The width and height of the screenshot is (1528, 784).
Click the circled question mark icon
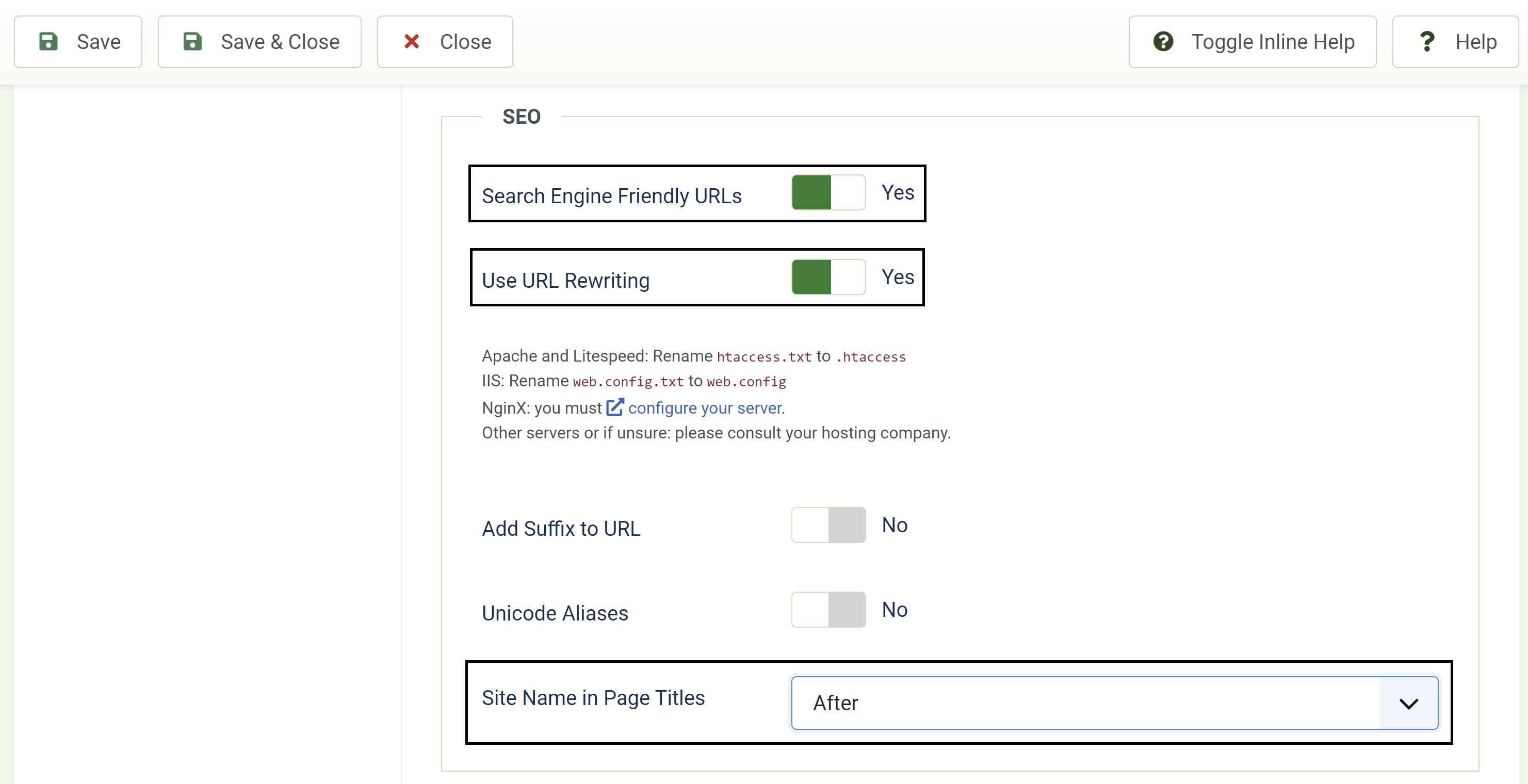click(1163, 41)
